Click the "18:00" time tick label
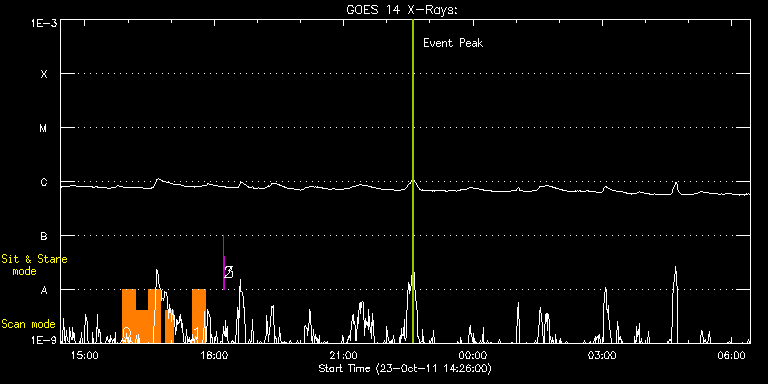The image size is (768, 384). [x=214, y=357]
